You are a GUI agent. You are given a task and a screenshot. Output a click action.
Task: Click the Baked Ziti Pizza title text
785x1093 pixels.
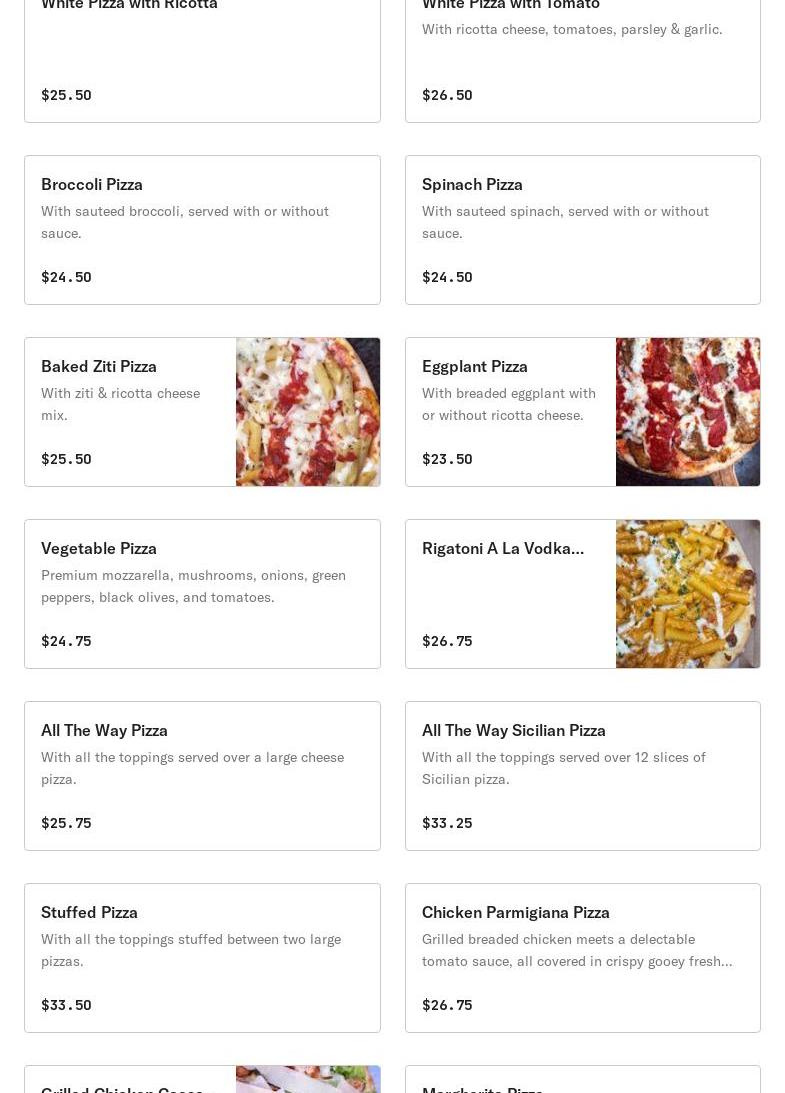[99, 366]
